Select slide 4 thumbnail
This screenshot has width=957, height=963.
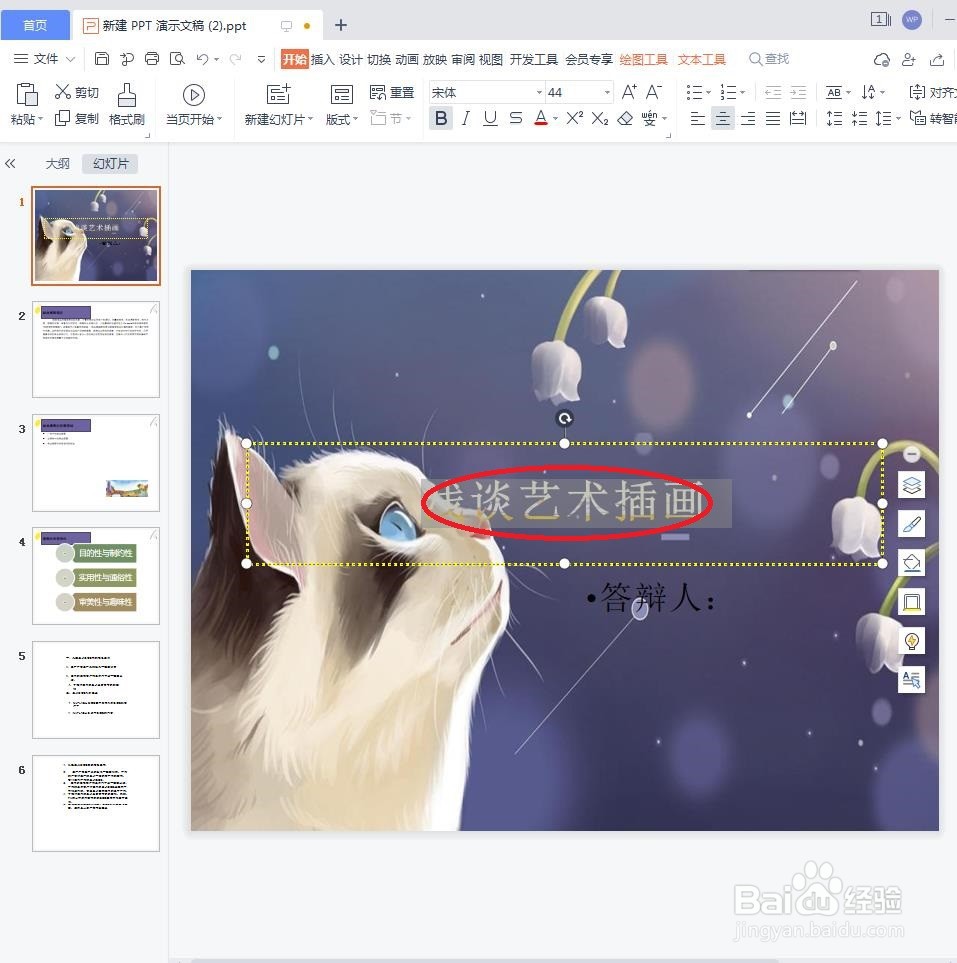click(96, 576)
